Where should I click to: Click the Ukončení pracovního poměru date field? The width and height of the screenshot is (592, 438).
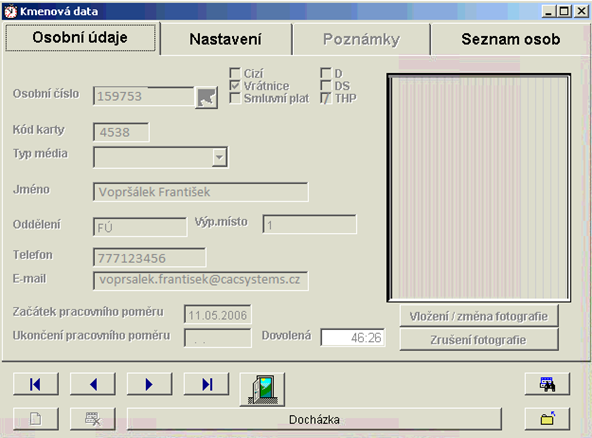(x=217, y=338)
